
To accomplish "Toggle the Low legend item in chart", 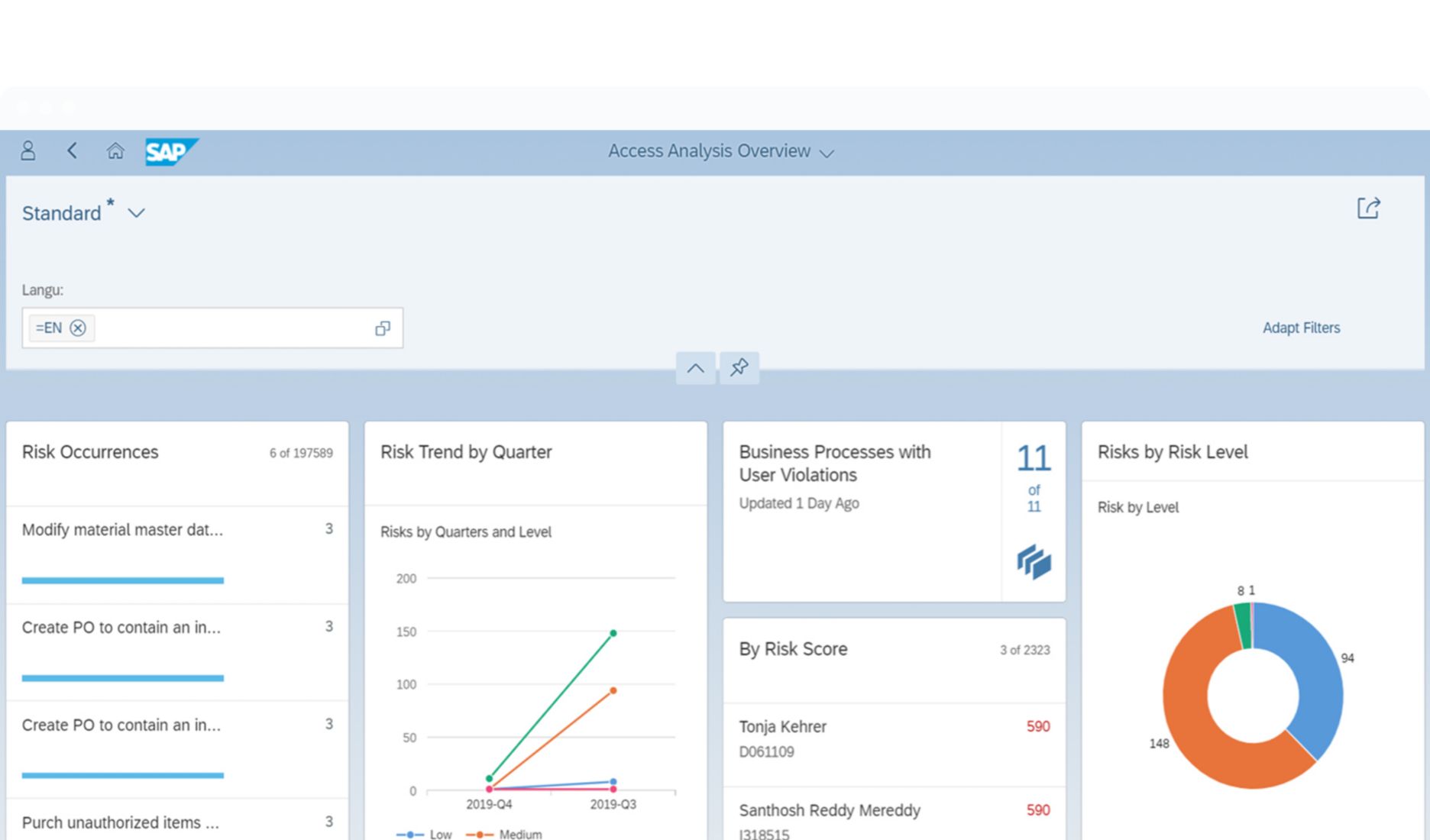I will pos(432,834).
